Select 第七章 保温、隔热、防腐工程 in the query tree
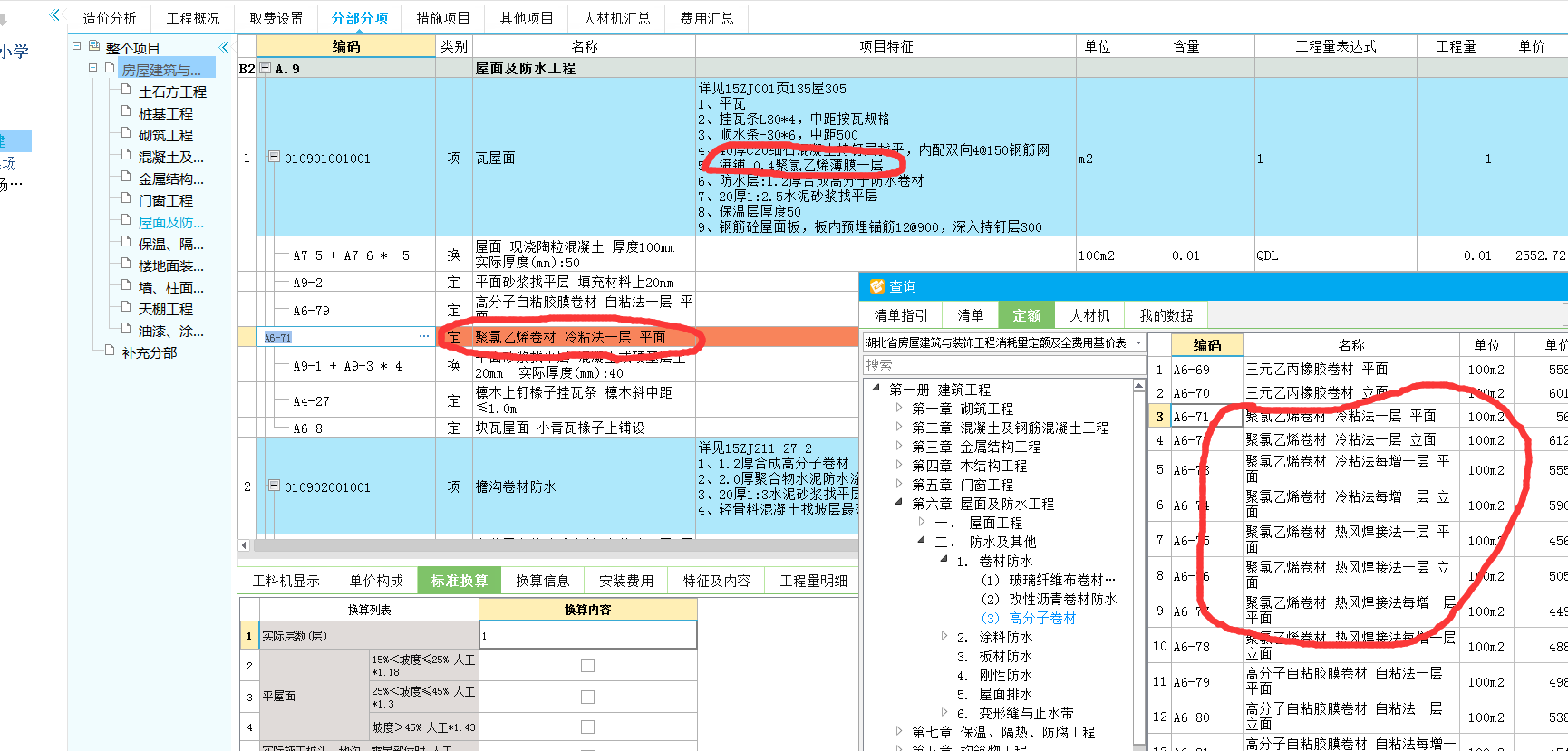 click(1003, 732)
